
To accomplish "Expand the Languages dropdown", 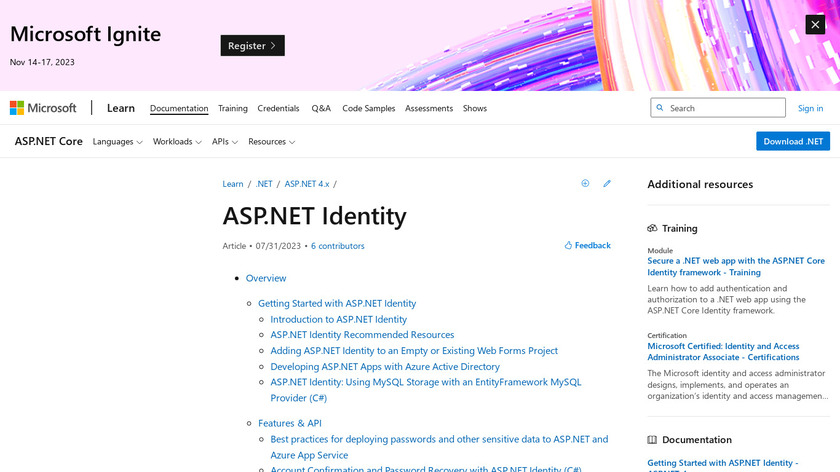I will tap(117, 141).
